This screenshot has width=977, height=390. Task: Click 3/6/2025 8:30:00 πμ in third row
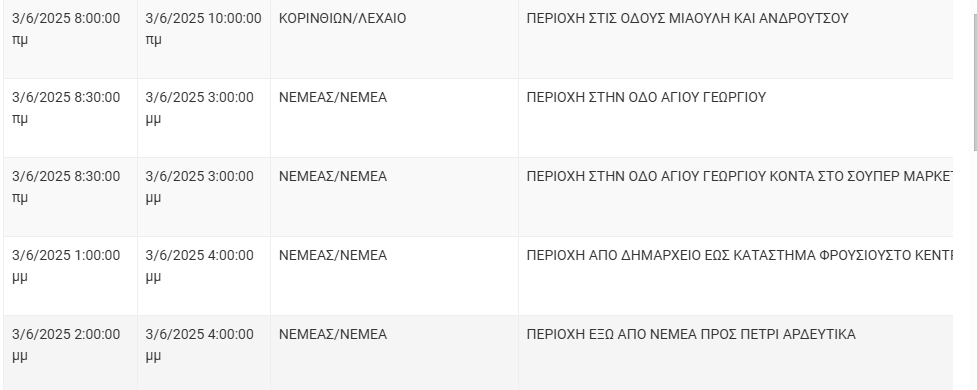tap(66, 187)
